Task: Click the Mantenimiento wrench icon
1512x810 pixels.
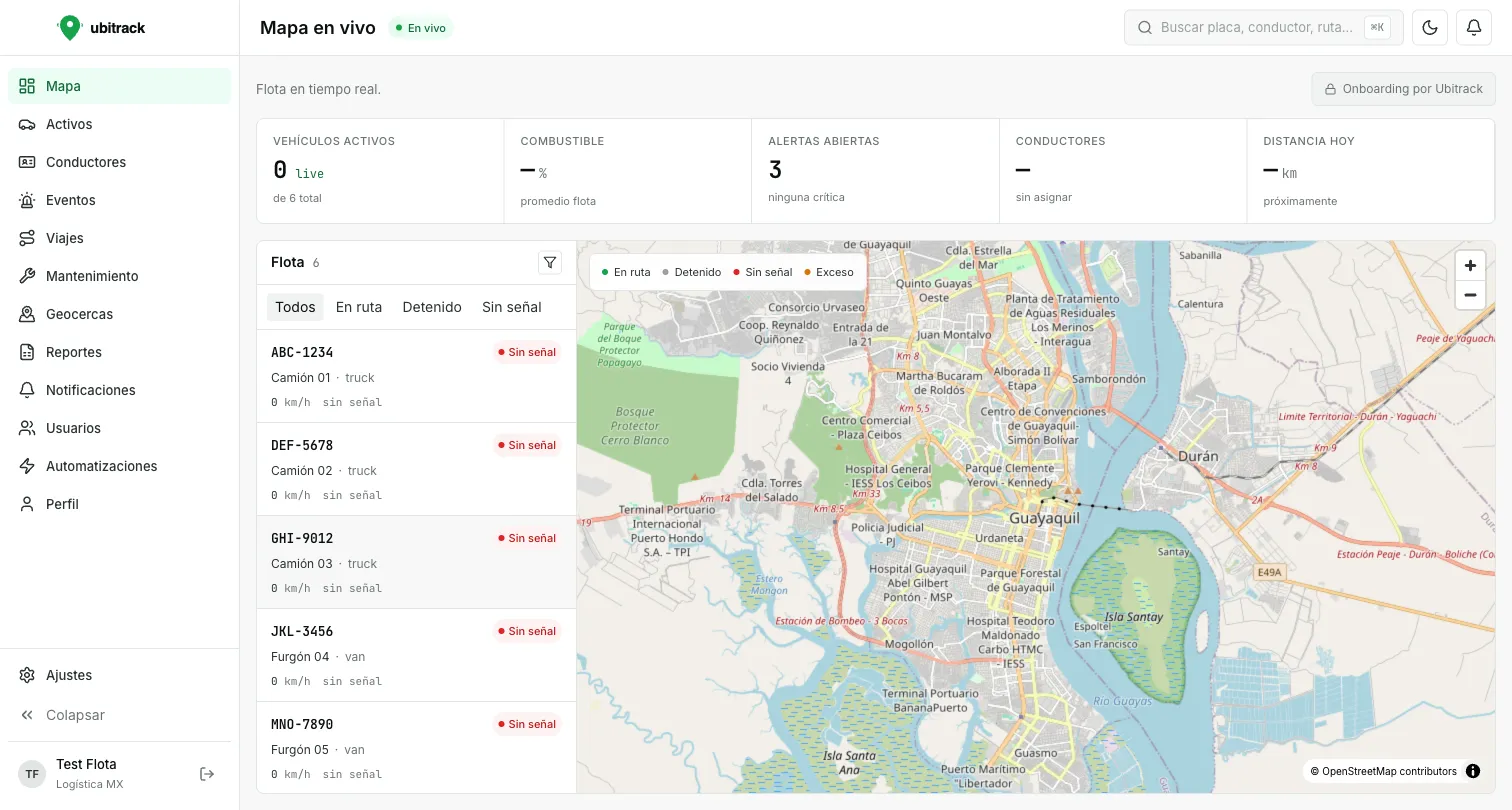Action: pos(27,276)
